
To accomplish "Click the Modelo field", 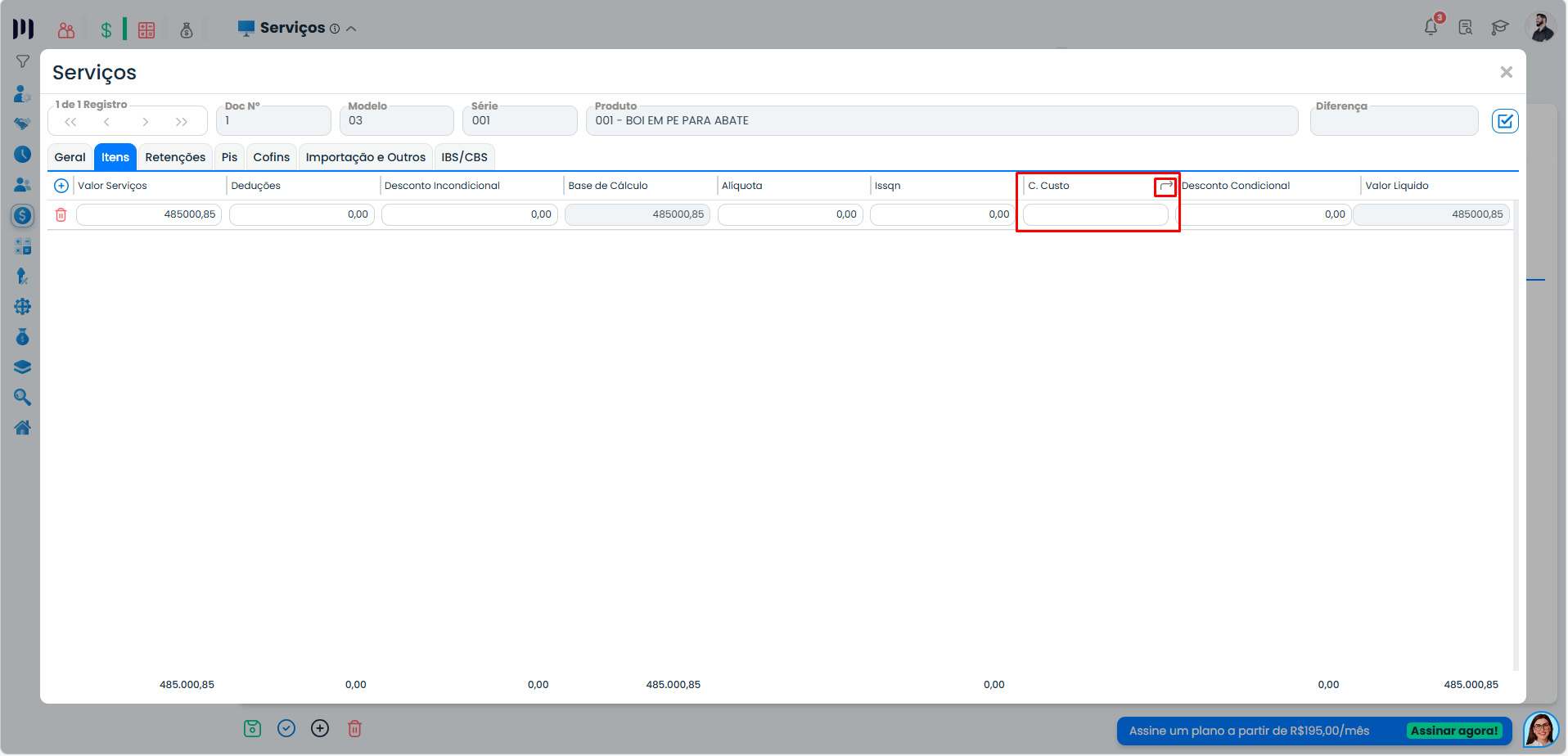I will 396,120.
